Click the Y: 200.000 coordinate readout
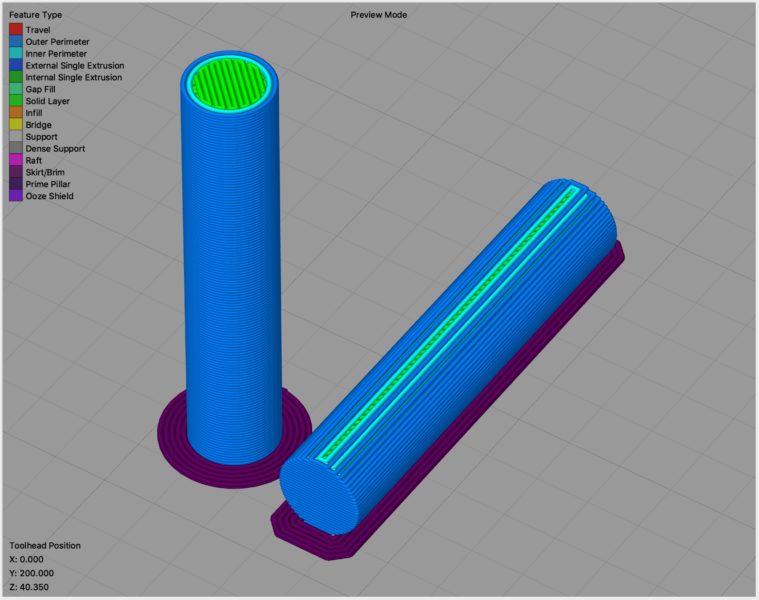Viewport: 759px width, 600px height. pyautogui.click(x=31, y=573)
